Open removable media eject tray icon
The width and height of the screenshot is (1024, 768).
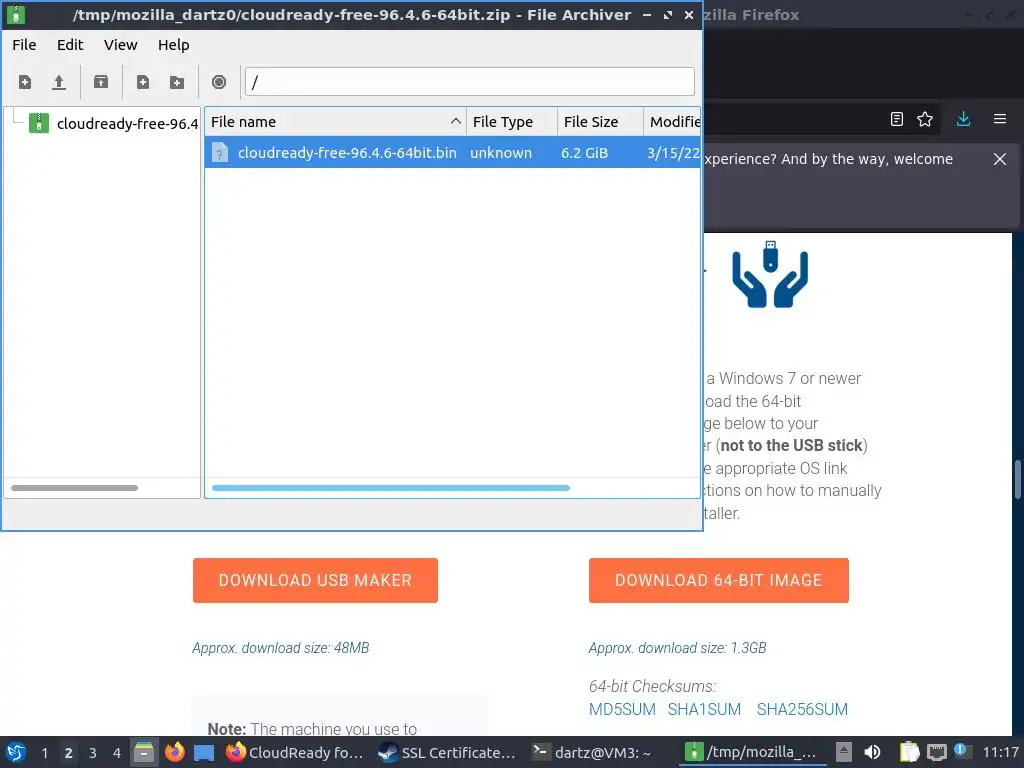tap(844, 752)
